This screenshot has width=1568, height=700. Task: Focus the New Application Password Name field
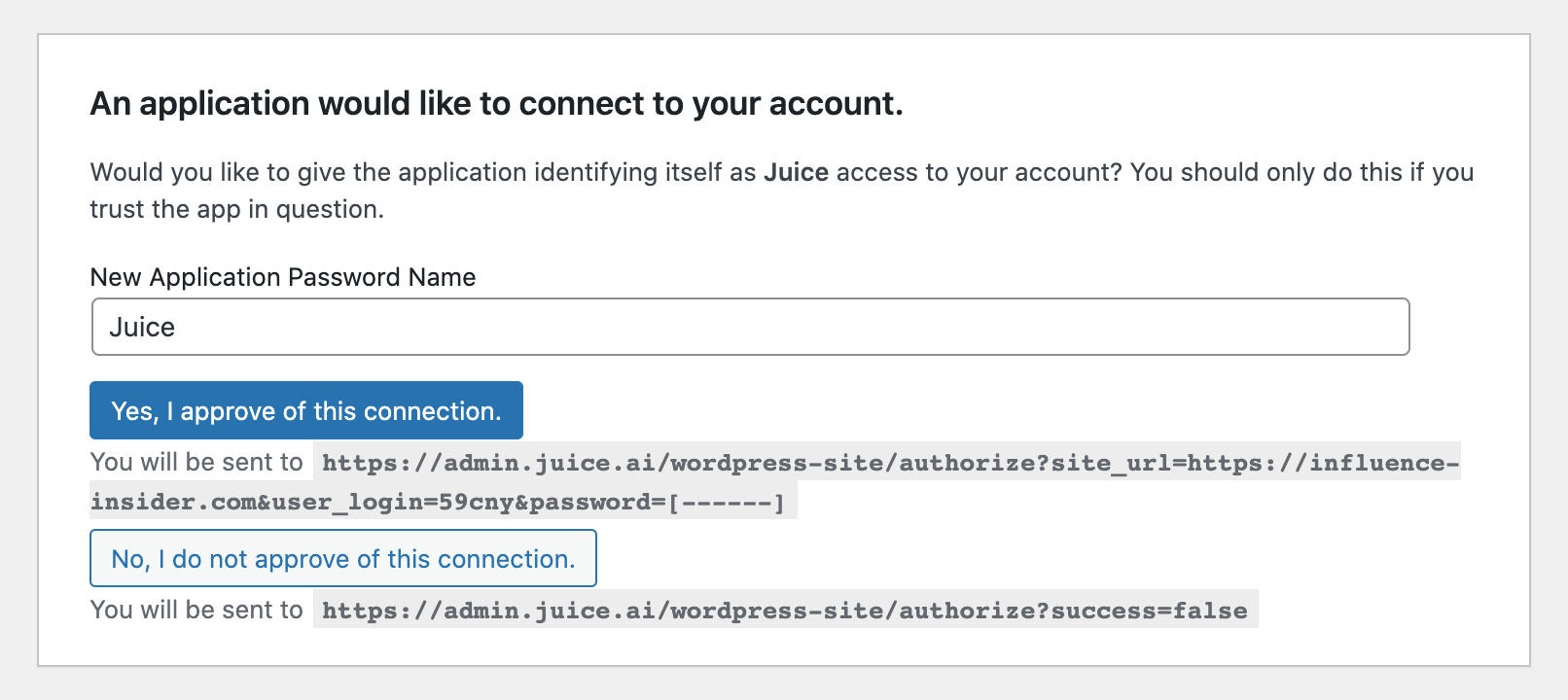coord(749,327)
